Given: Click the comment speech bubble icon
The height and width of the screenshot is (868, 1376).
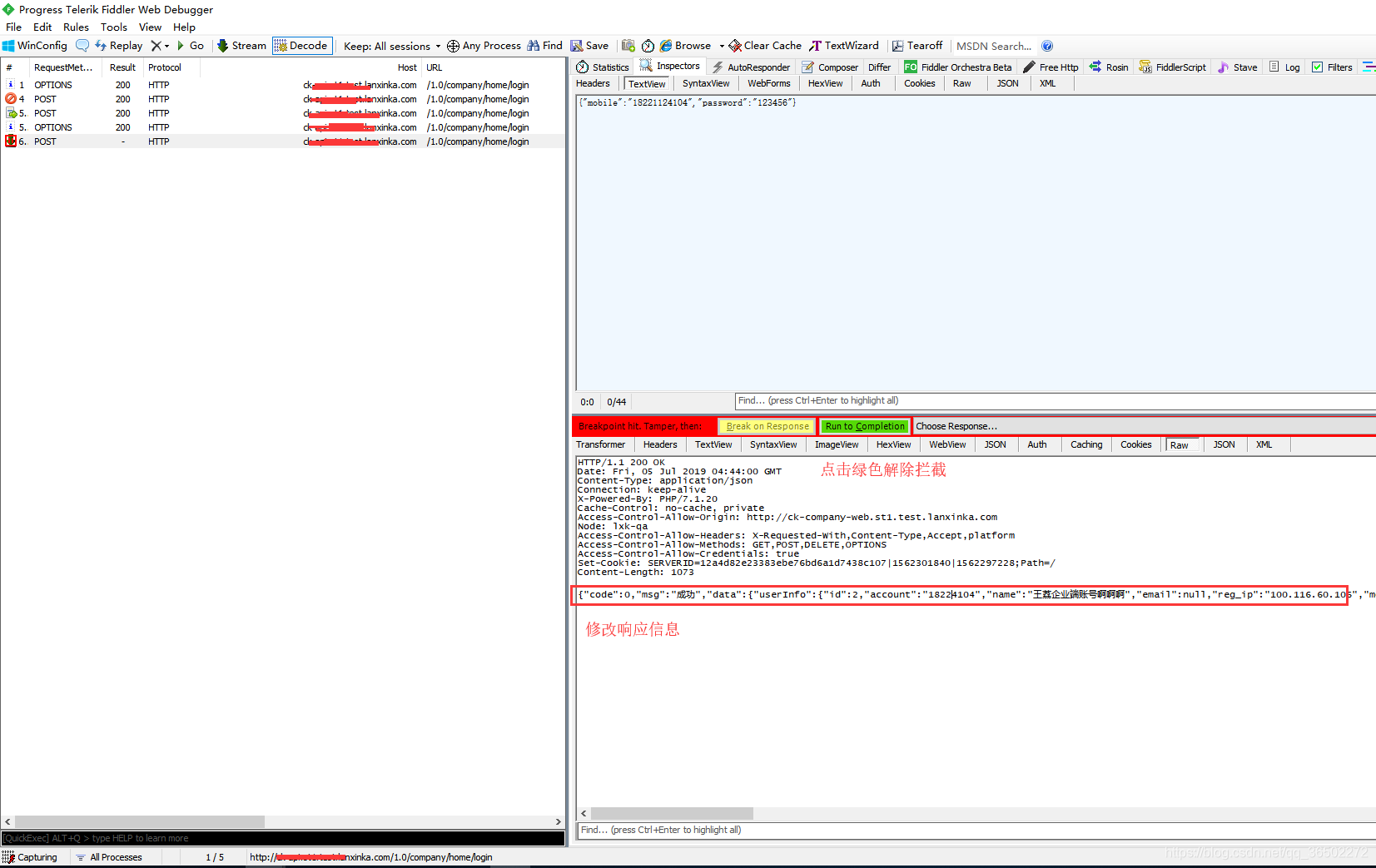Looking at the screenshot, I should coord(82,46).
